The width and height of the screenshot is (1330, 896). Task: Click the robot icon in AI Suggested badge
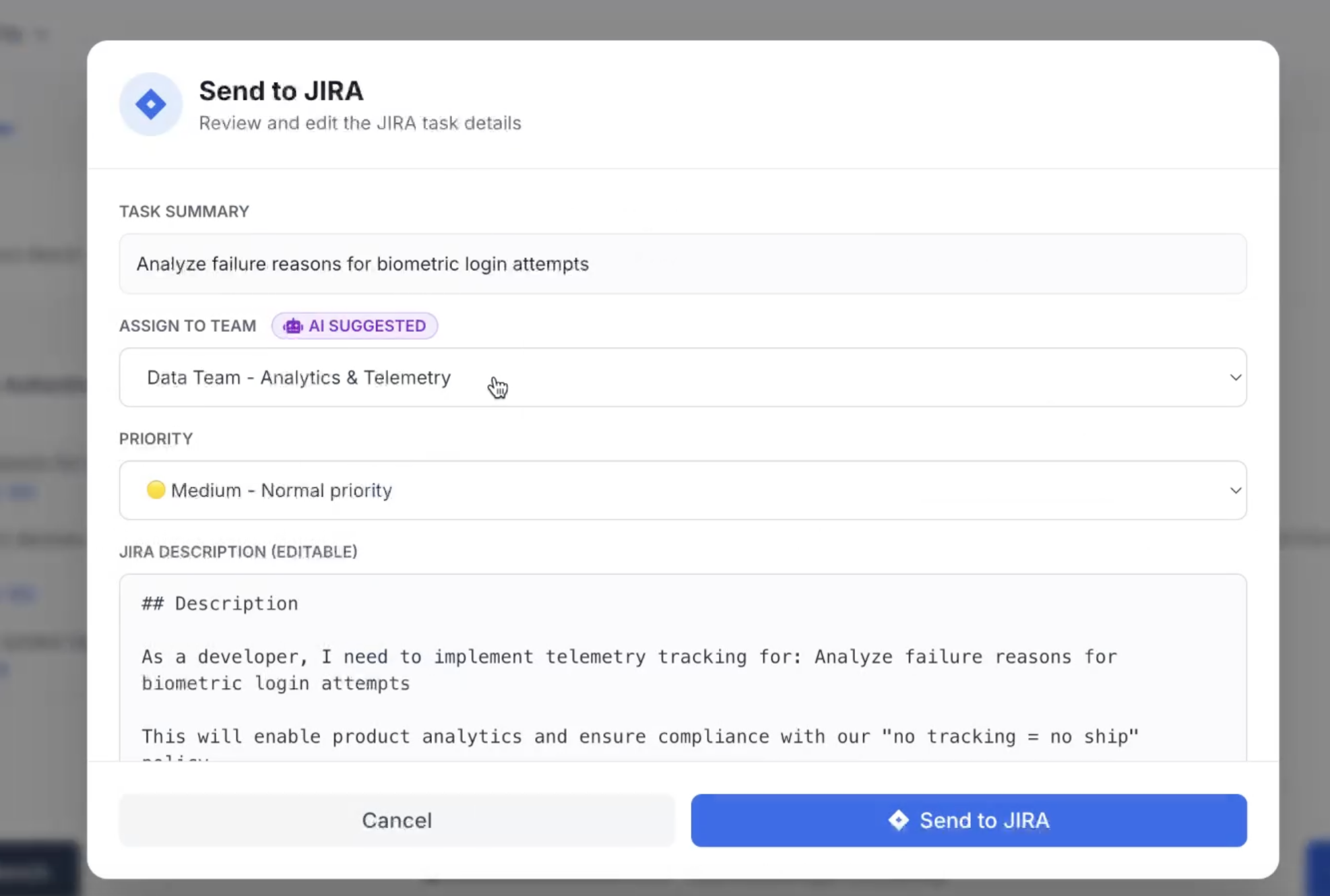pos(292,326)
